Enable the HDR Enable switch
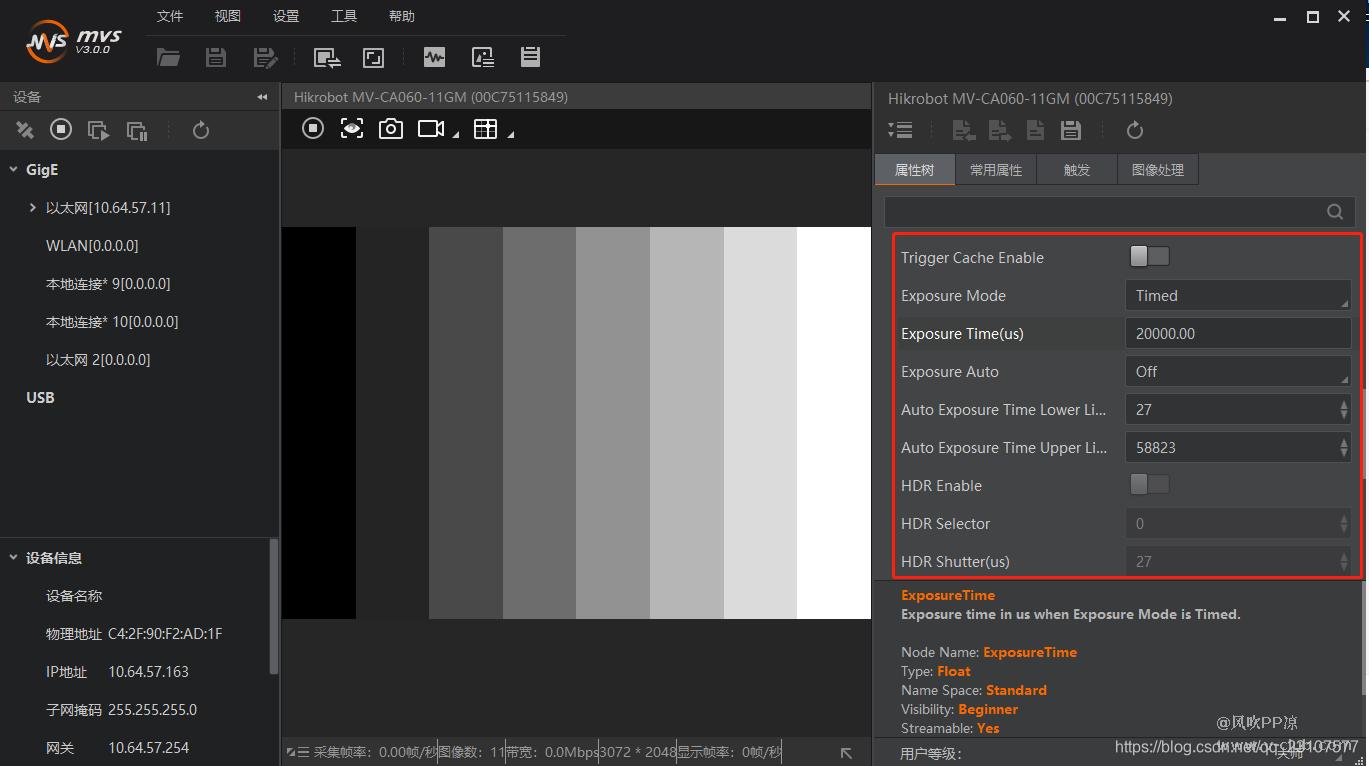The height and width of the screenshot is (766, 1369). click(x=1149, y=485)
